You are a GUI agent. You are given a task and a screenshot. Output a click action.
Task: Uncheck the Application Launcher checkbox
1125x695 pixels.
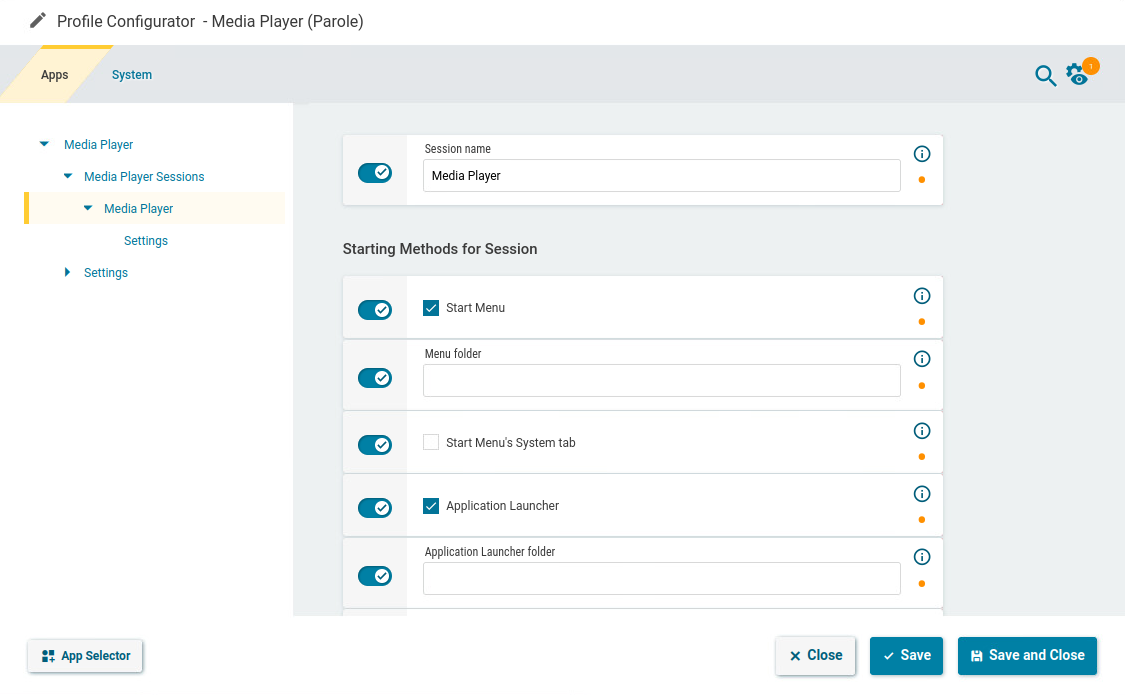431,506
